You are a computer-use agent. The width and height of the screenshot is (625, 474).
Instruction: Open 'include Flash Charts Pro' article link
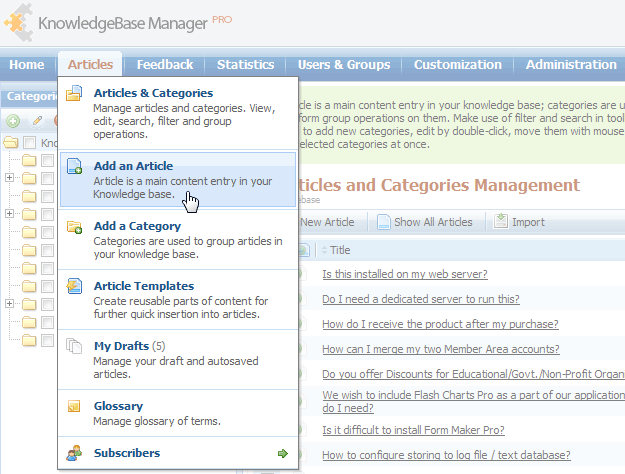(x=473, y=401)
